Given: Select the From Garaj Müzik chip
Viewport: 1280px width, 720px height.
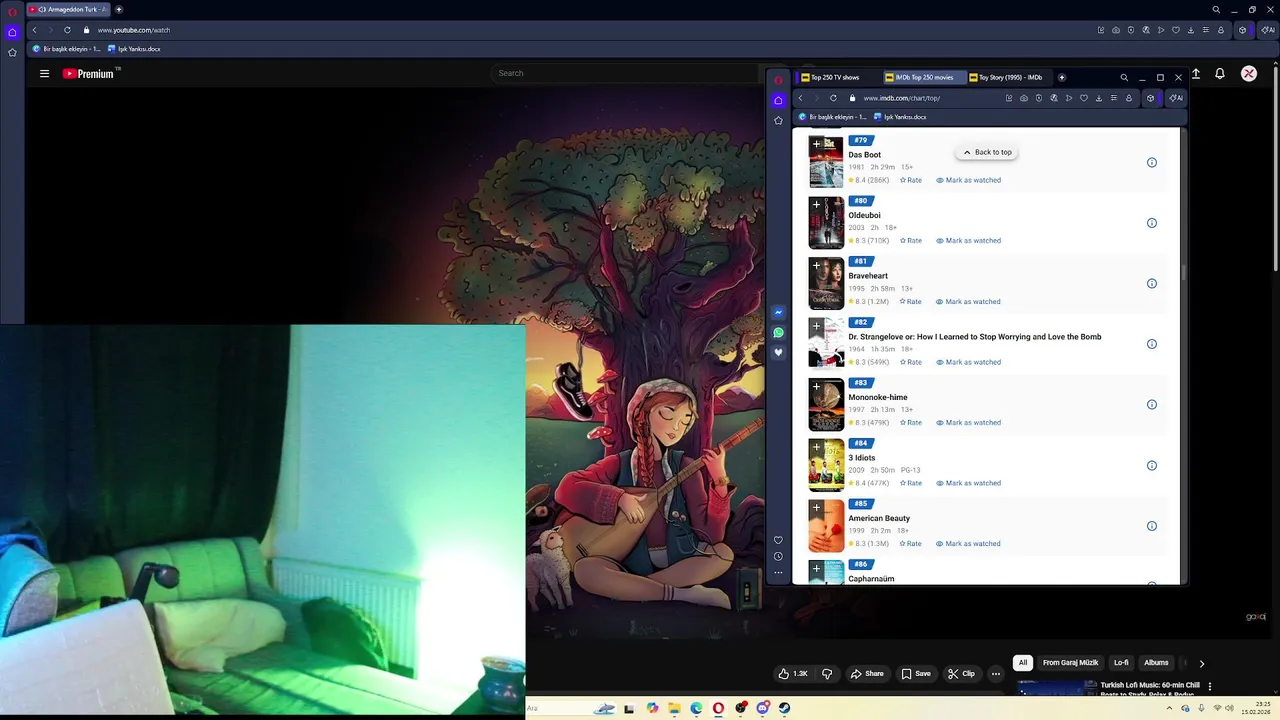Looking at the screenshot, I should tap(1070, 663).
